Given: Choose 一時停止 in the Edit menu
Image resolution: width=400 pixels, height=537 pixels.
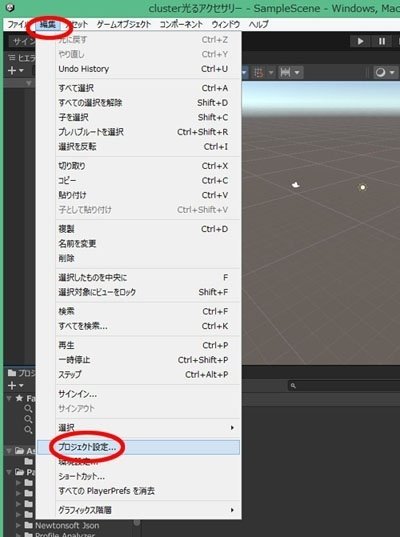Looking at the screenshot, I should 138,360.
